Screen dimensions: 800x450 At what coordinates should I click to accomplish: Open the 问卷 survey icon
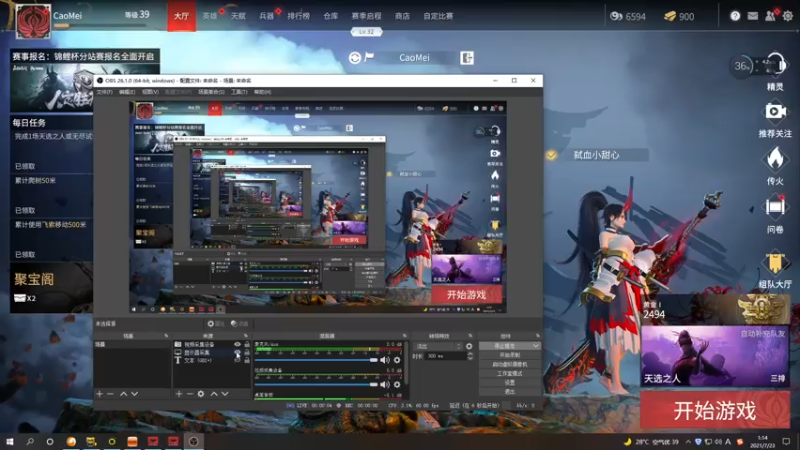(x=775, y=207)
